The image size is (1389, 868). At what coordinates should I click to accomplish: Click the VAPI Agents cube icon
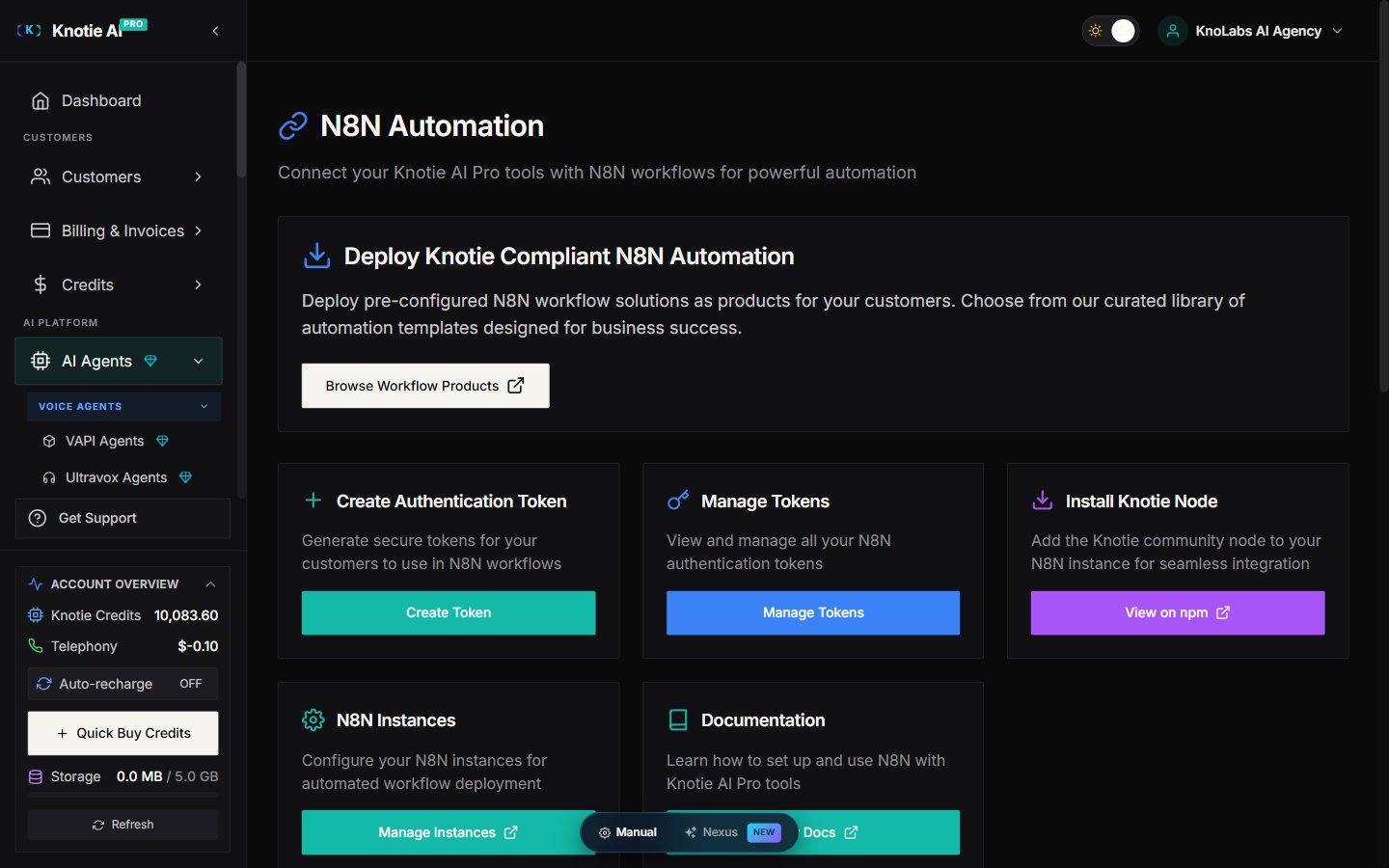coord(49,441)
